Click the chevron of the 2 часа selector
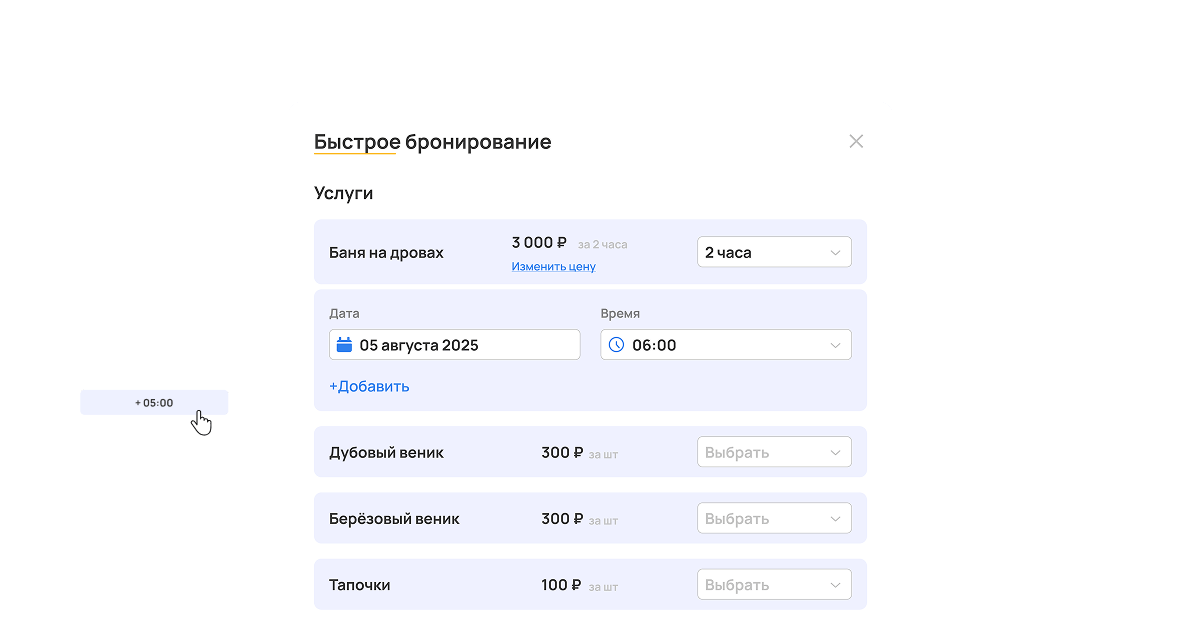 (x=835, y=252)
